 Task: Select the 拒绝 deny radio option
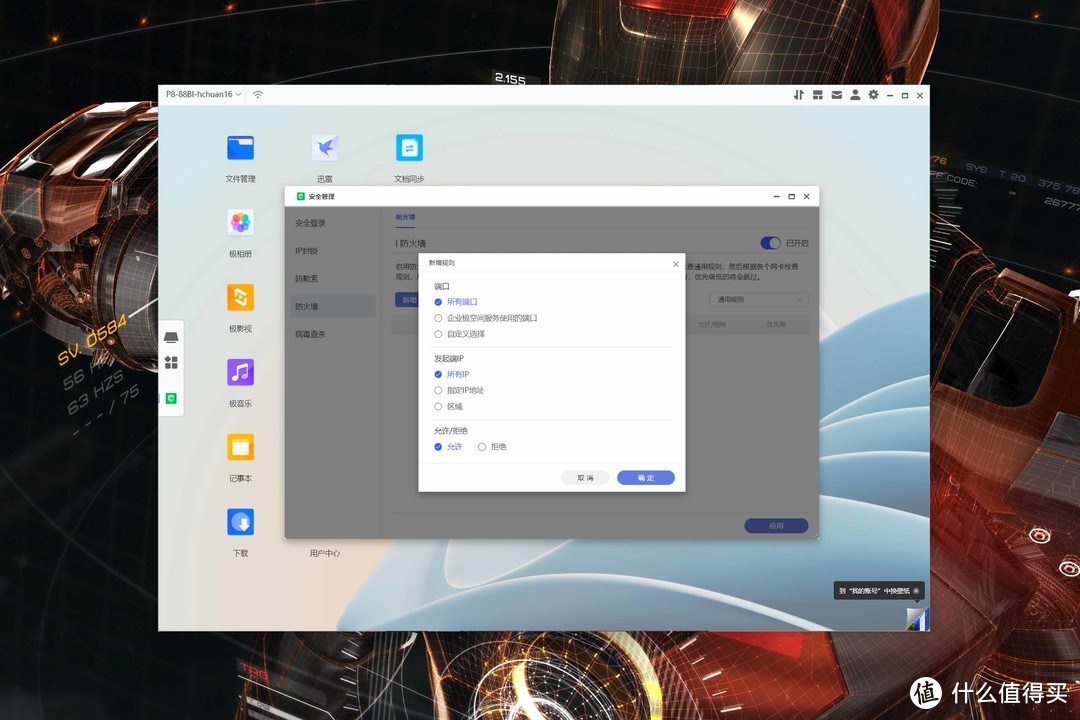click(482, 447)
